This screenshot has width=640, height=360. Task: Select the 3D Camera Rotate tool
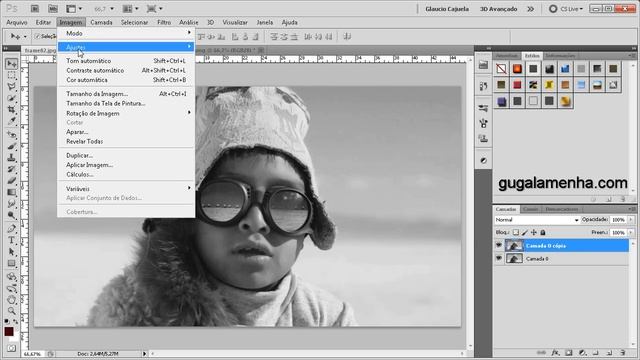[x=11, y=288]
